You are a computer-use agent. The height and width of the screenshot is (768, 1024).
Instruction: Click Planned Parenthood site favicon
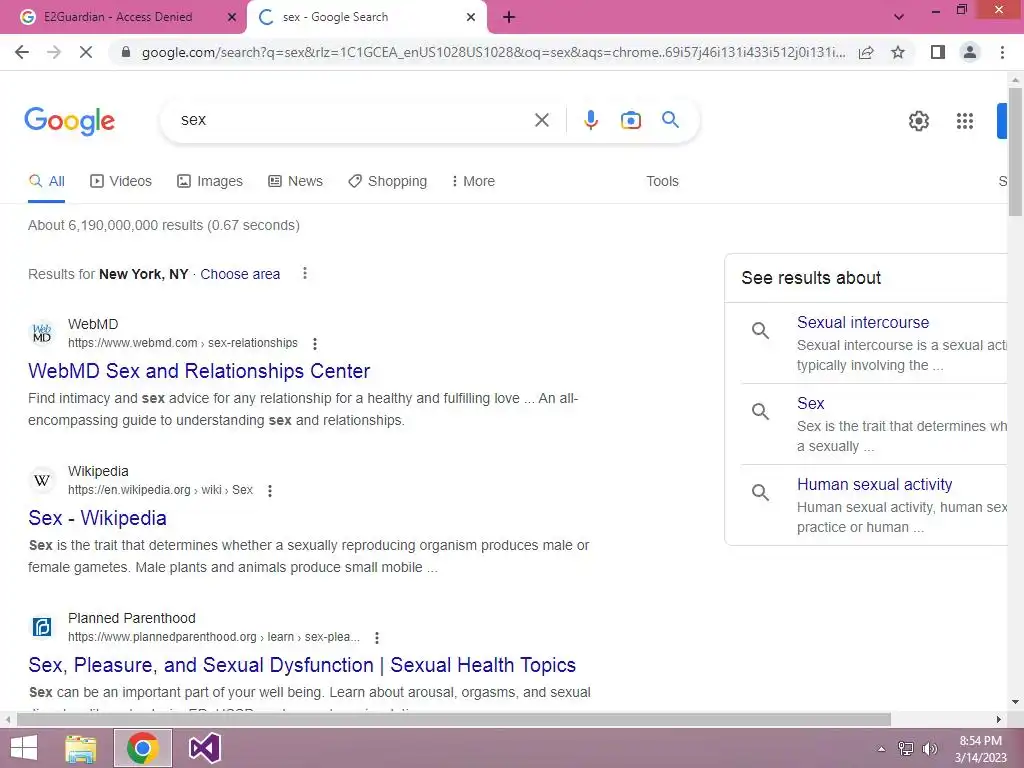pyautogui.click(x=42, y=627)
